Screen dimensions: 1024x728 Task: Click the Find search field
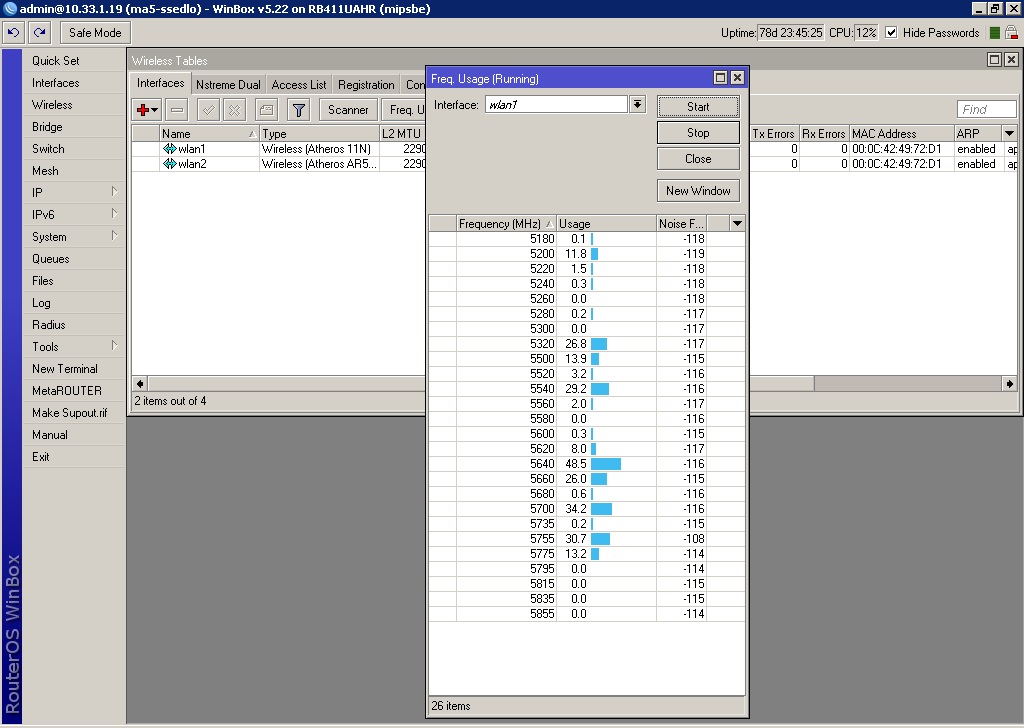tap(987, 109)
